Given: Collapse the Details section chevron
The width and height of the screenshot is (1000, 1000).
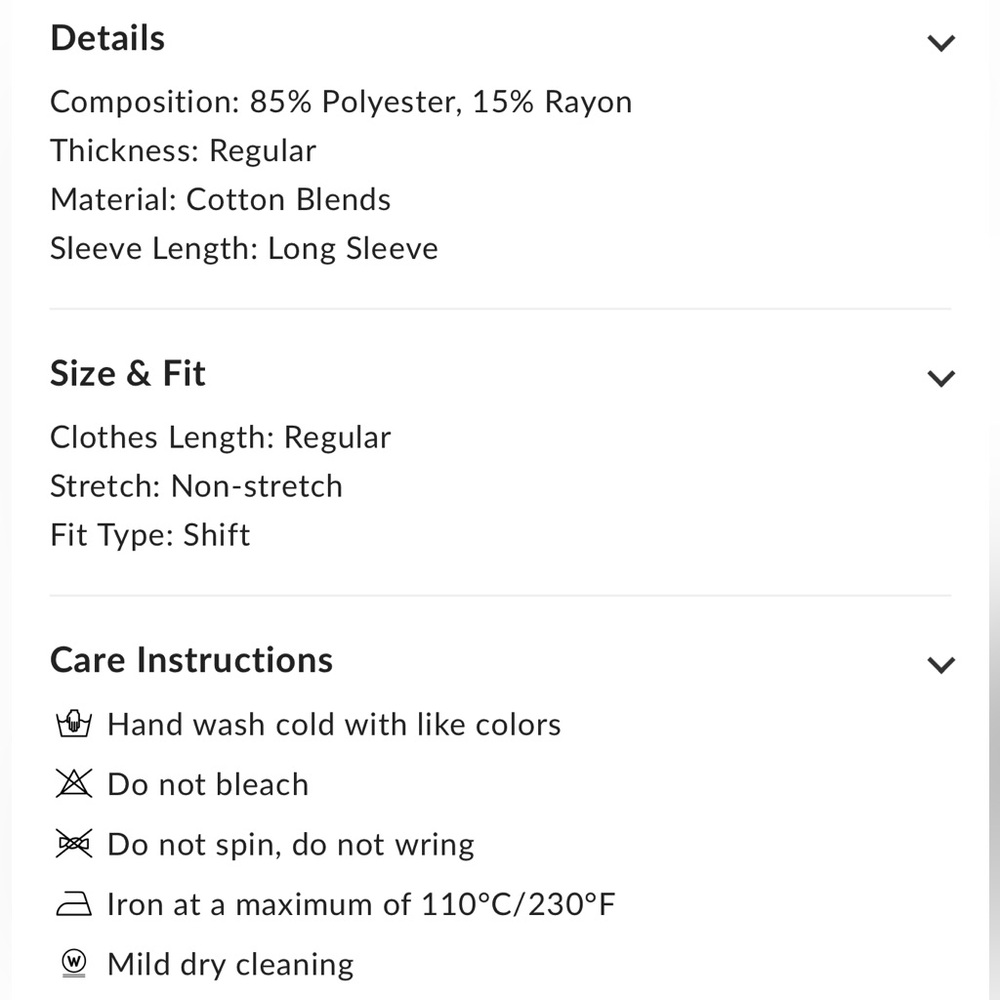Looking at the screenshot, I should [941, 43].
